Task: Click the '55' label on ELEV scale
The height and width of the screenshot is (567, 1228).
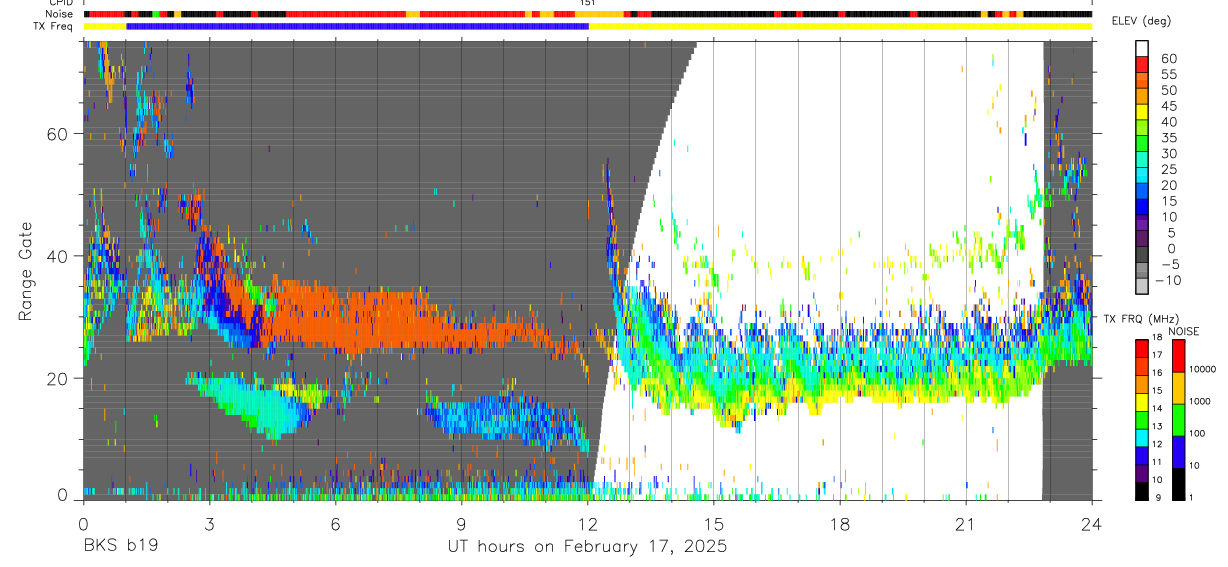Action: (x=1169, y=74)
